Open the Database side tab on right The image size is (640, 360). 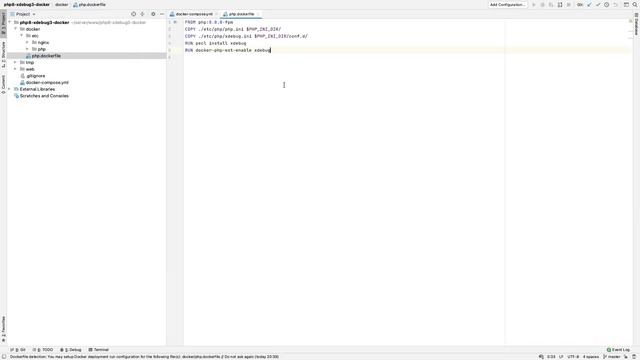click(x=636, y=24)
